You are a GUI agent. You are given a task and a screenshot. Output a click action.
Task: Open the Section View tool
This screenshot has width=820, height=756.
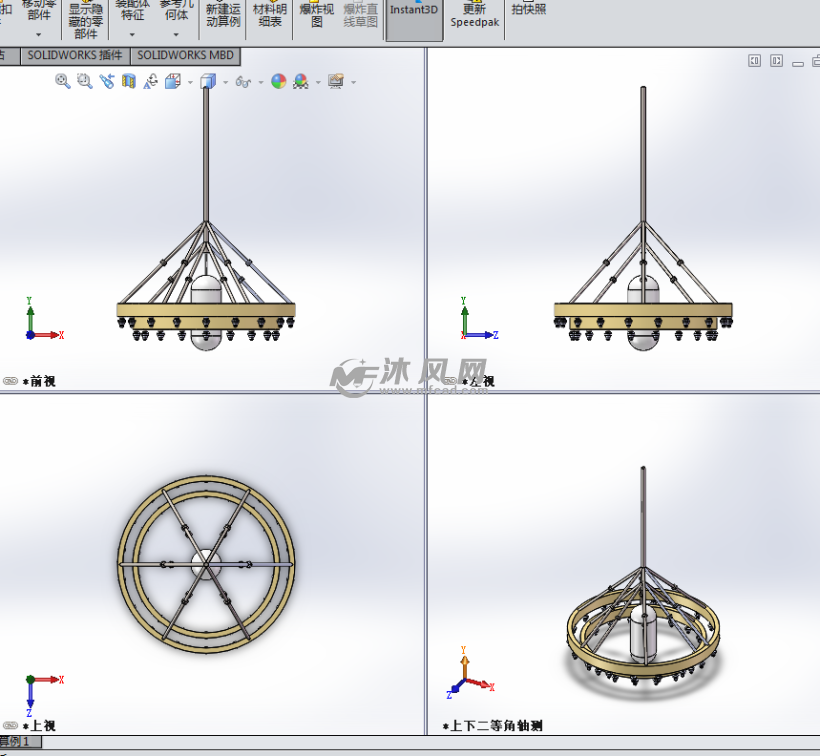[x=129, y=81]
